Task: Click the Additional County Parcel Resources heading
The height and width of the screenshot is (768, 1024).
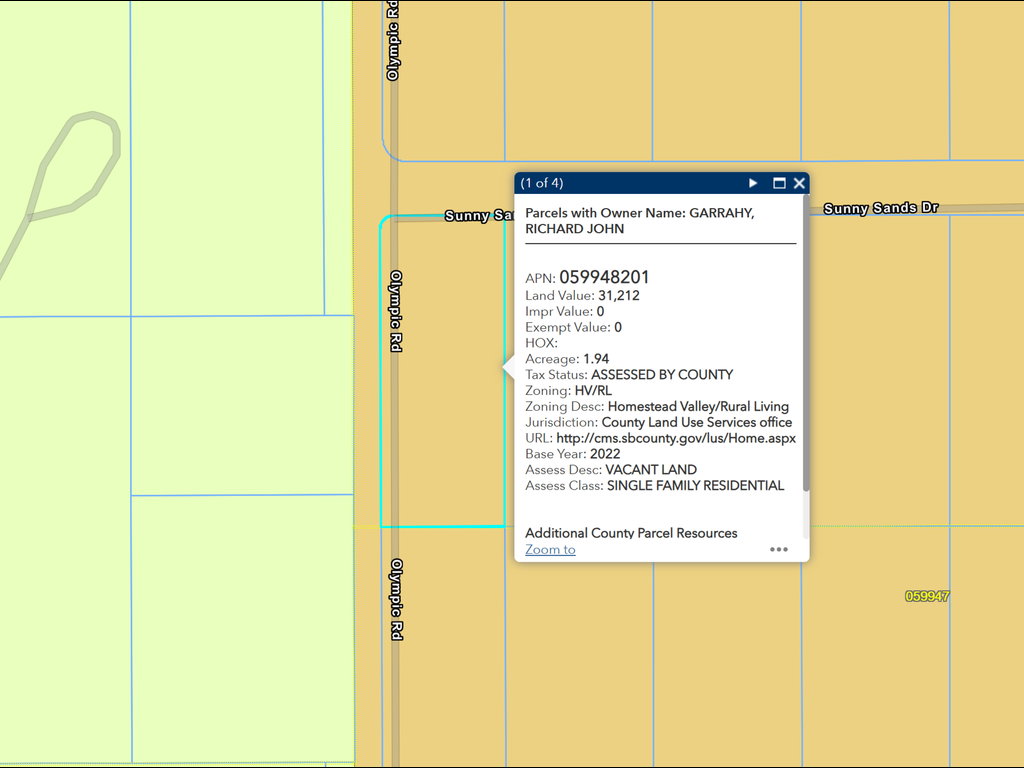Action: point(631,533)
